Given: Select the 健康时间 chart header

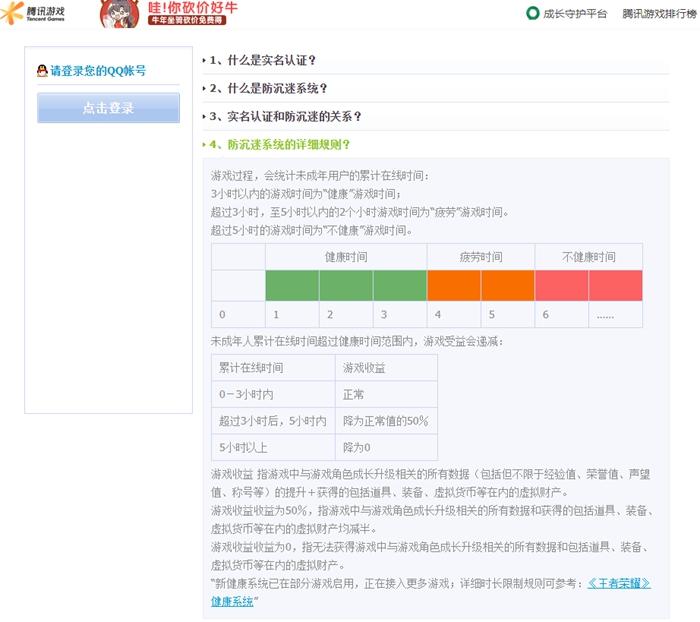Looking at the screenshot, I should click(x=345, y=257).
